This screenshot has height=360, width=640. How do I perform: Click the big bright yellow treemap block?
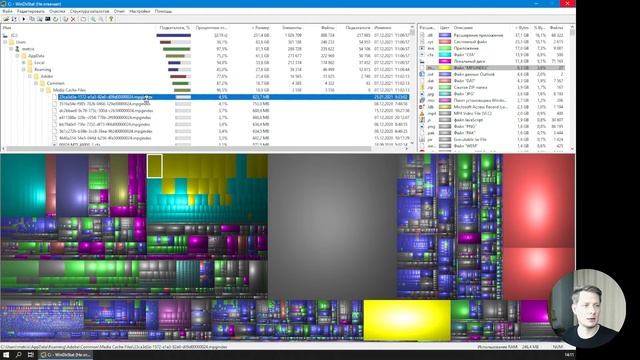(407, 320)
